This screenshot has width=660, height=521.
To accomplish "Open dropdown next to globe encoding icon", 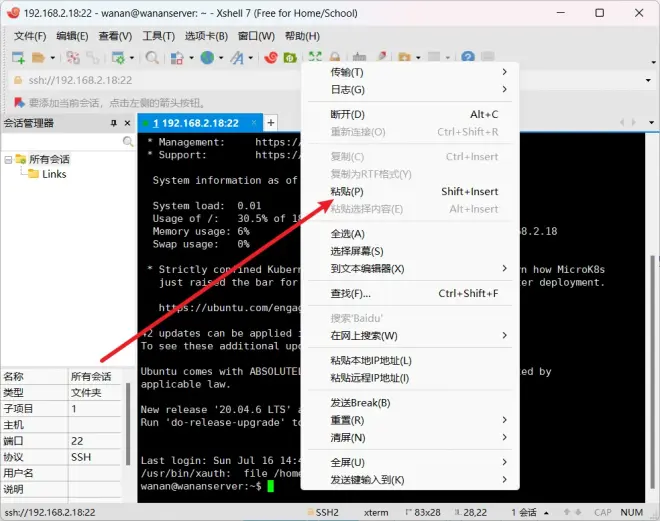I will (221, 58).
